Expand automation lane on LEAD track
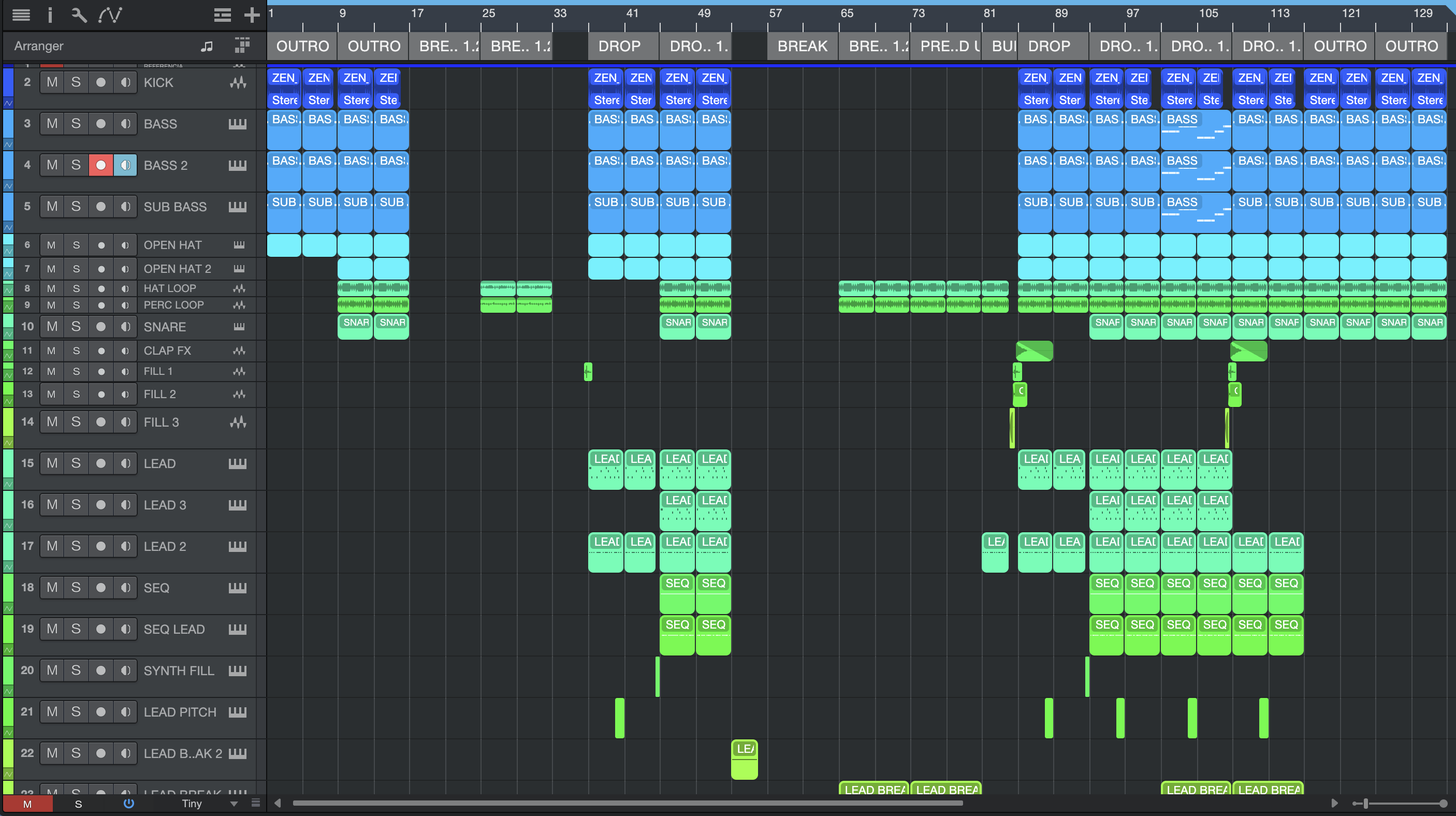 [x=8, y=484]
